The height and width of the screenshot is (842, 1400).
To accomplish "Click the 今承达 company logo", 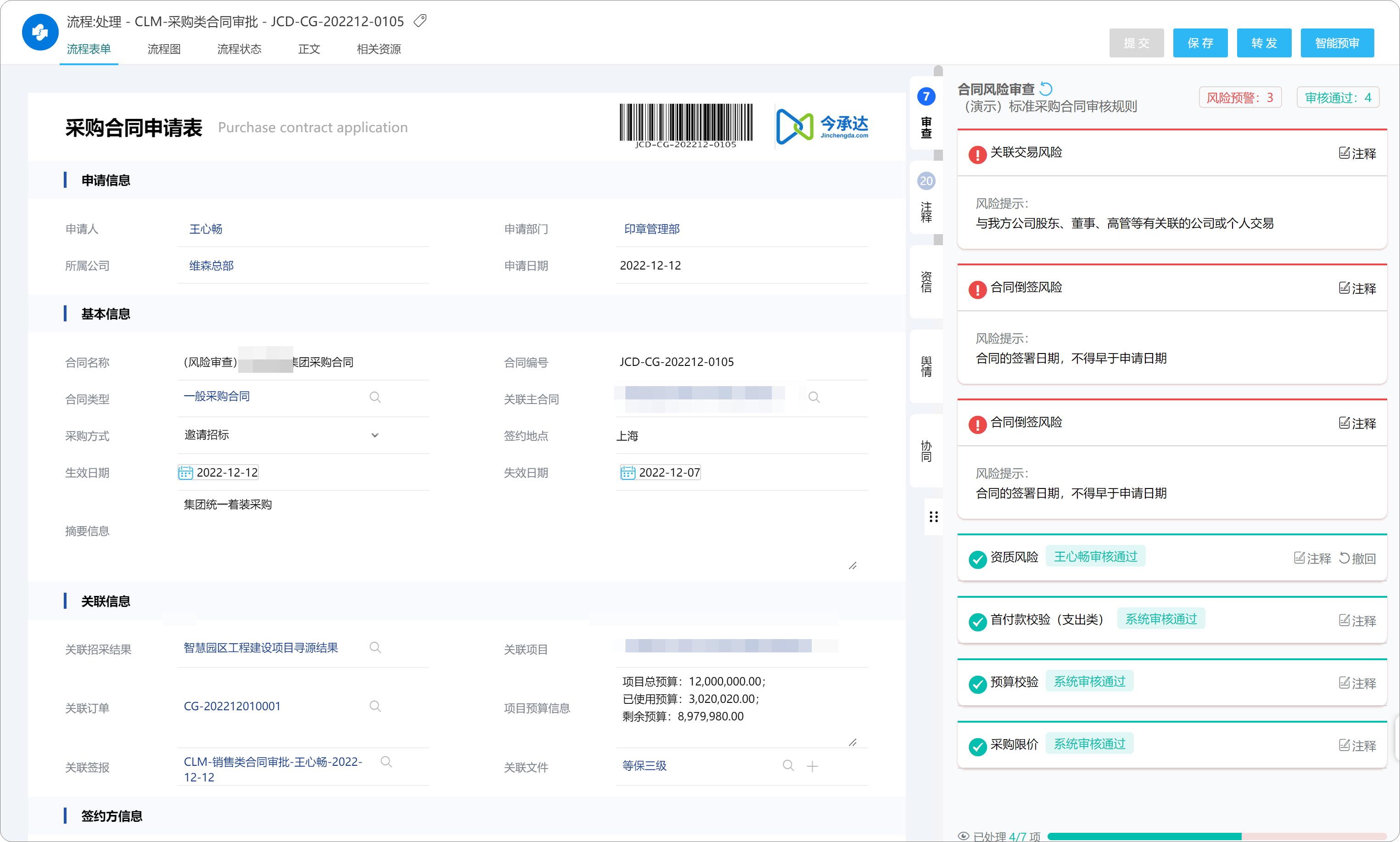I will (x=822, y=127).
